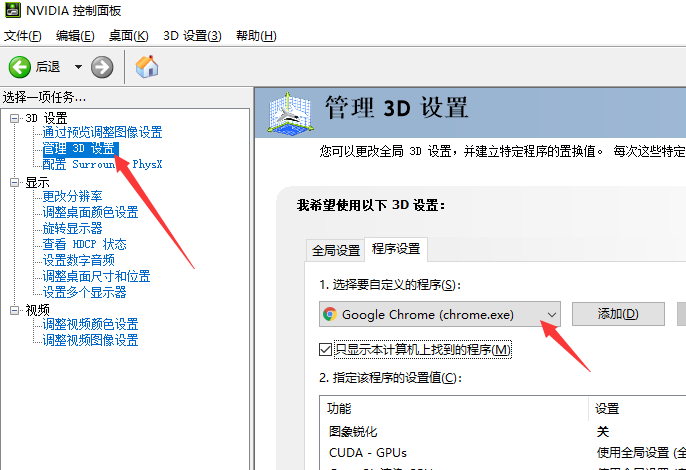Open 更改分辨率 task
Screen dimensions: 686x470
tap(72, 196)
